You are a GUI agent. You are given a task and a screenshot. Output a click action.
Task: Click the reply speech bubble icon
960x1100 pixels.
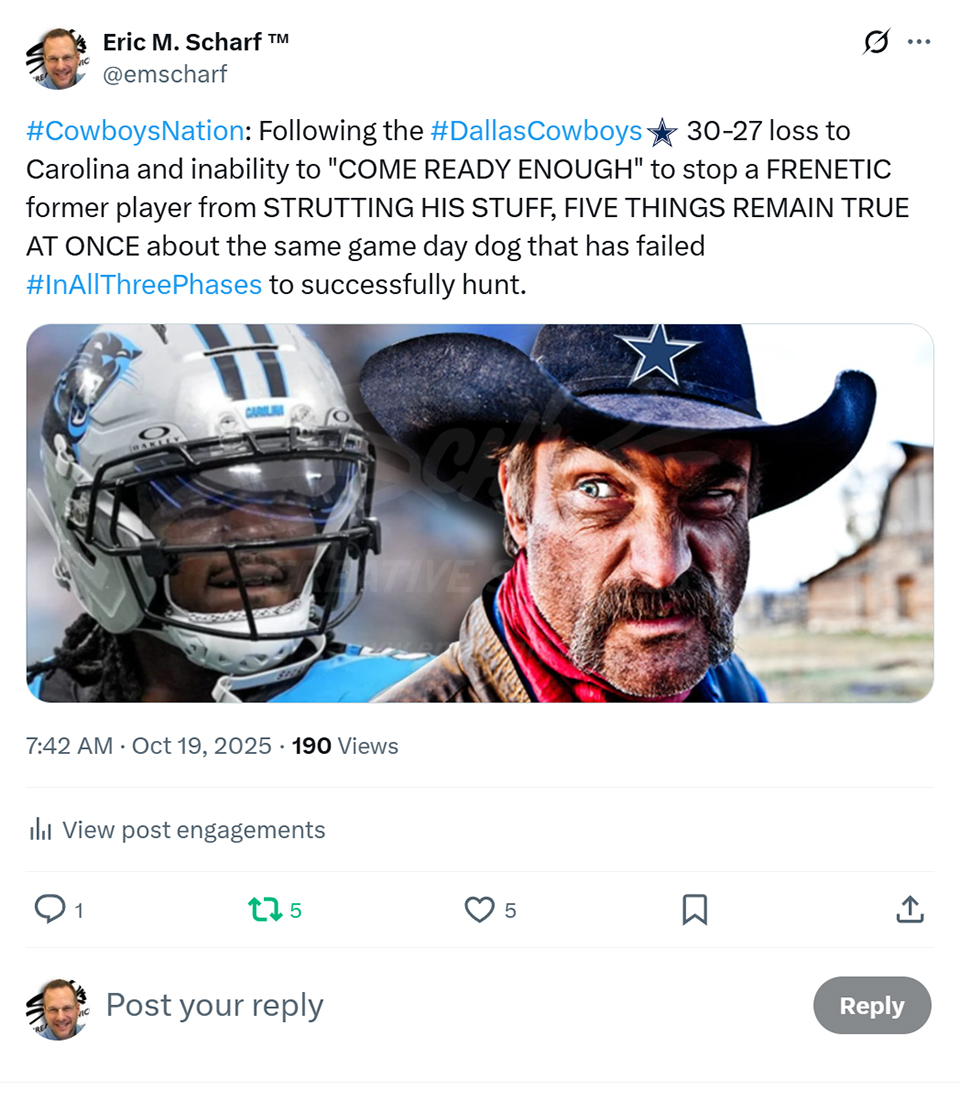(49, 909)
